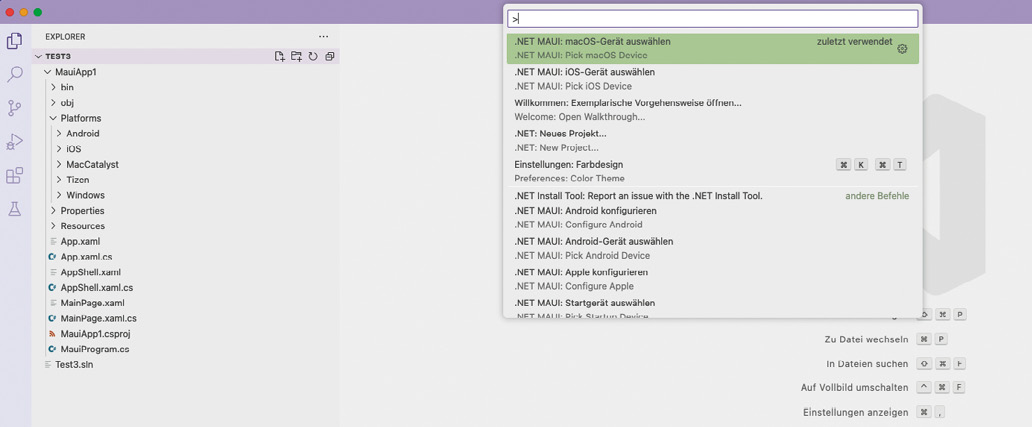The image size is (1032, 427).
Task: Click the C# icon of App.xaml.cs
Action: 52,257
